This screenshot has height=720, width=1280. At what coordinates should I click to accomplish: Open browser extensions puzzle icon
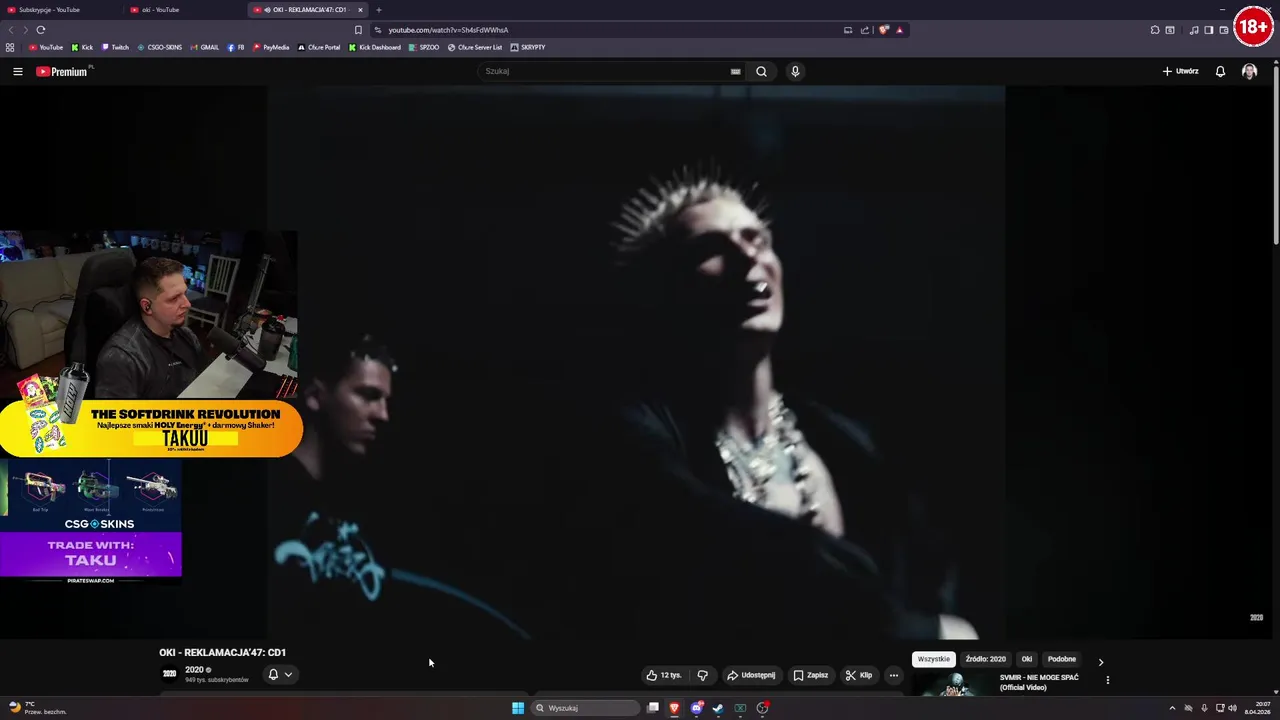[1155, 30]
